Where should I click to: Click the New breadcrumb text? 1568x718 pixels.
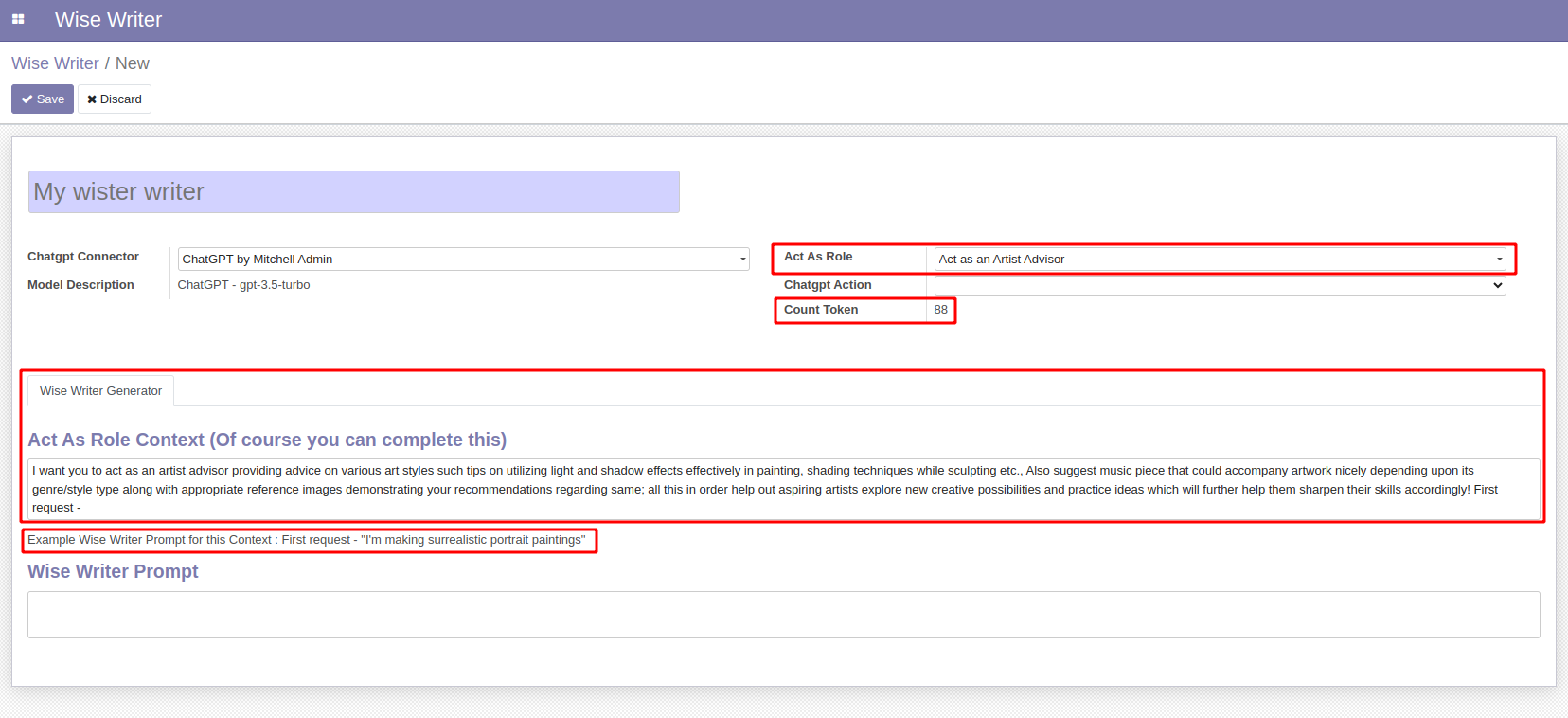[133, 63]
